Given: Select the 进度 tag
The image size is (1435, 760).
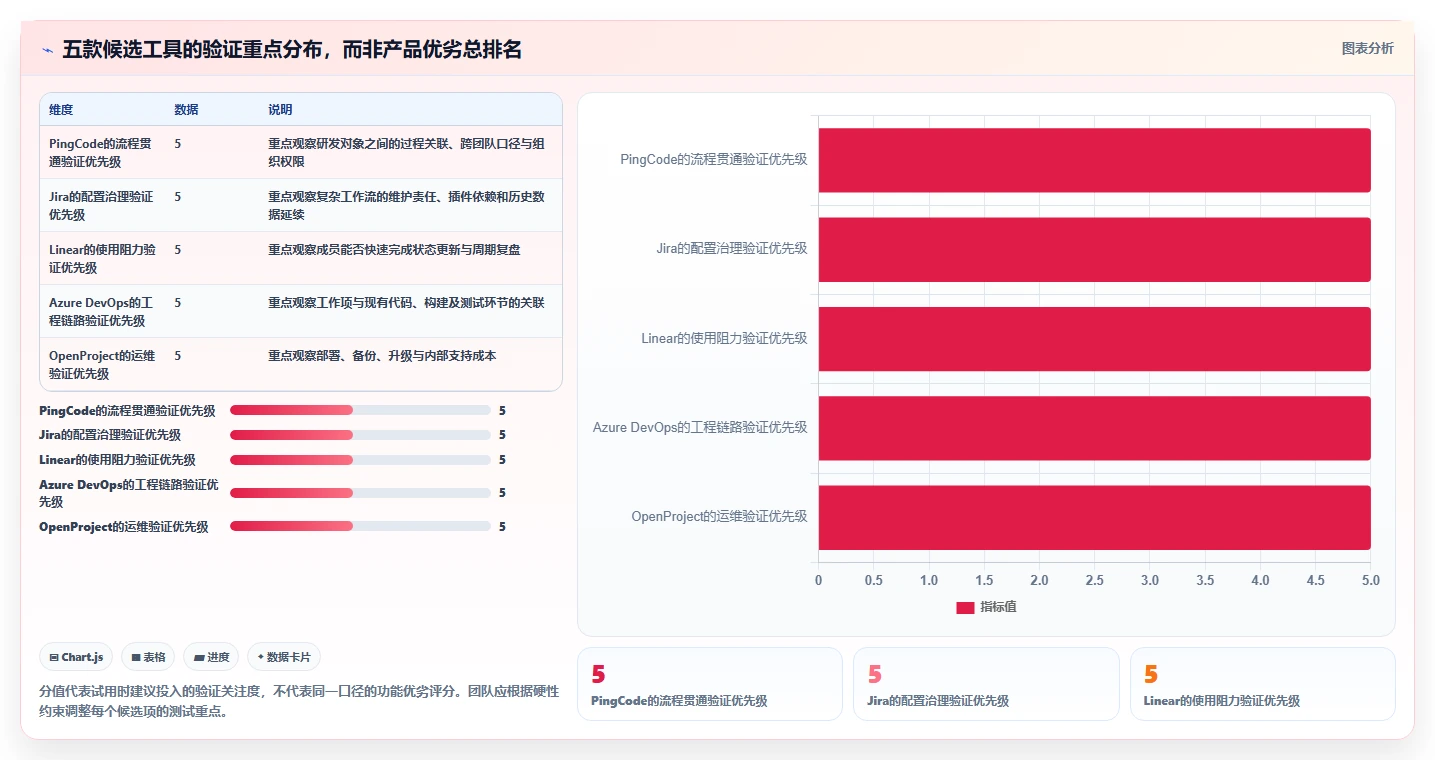Looking at the screenshot, I should (211, 657).
